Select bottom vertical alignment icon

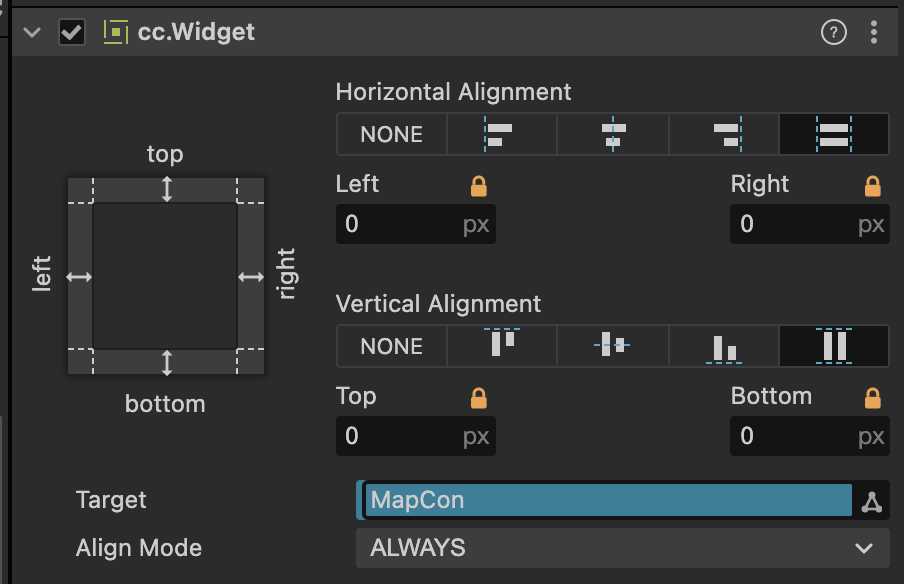point(723,346)
